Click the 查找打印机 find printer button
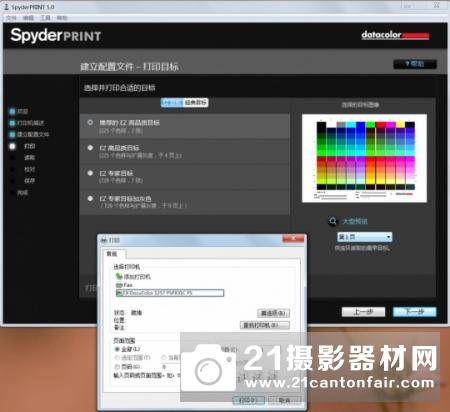Screen dimensions: 450x412 pos(265,325)
